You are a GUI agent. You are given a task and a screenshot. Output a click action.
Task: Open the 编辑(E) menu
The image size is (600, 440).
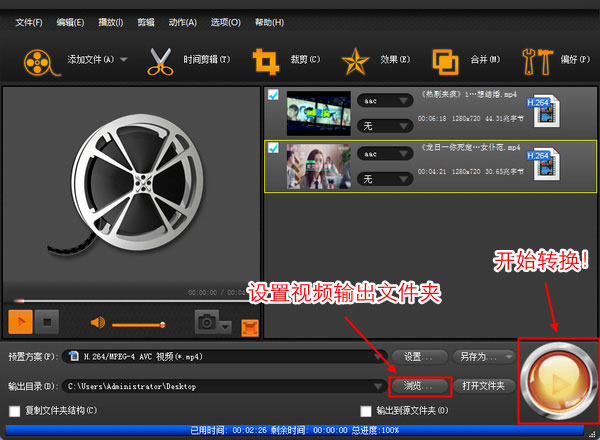70,23
